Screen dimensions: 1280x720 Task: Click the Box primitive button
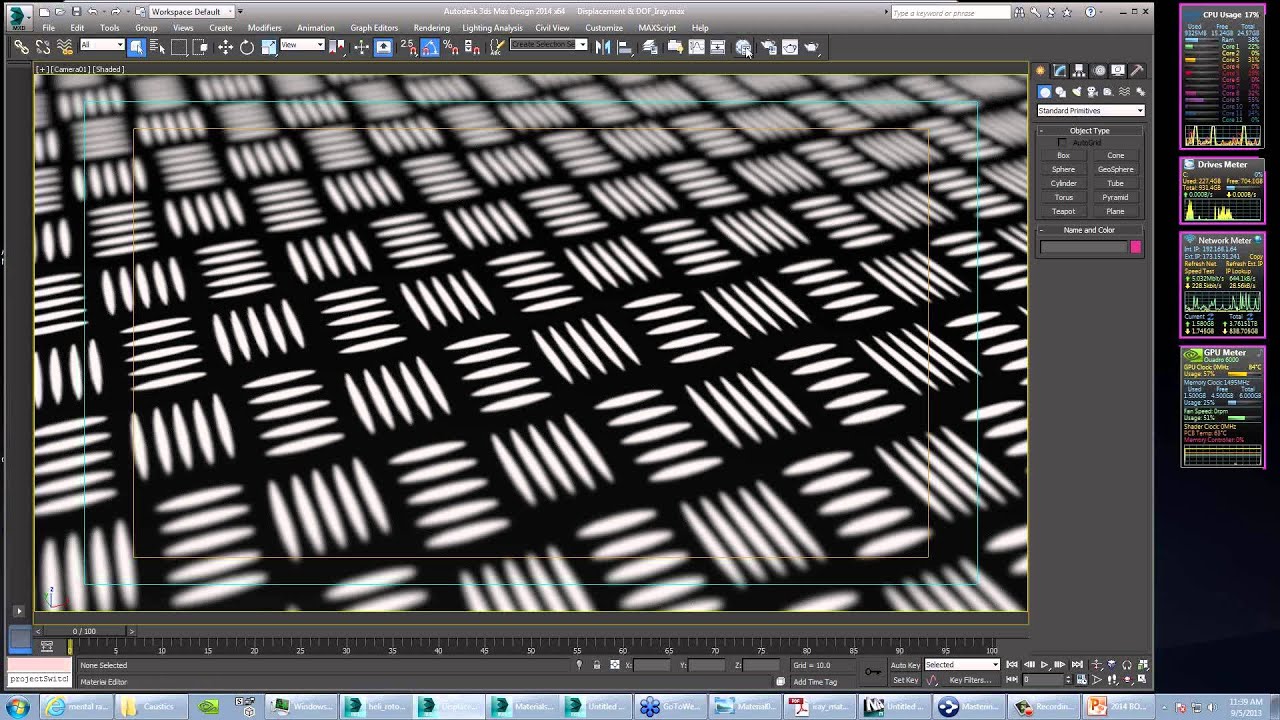tap(1064, 155)
